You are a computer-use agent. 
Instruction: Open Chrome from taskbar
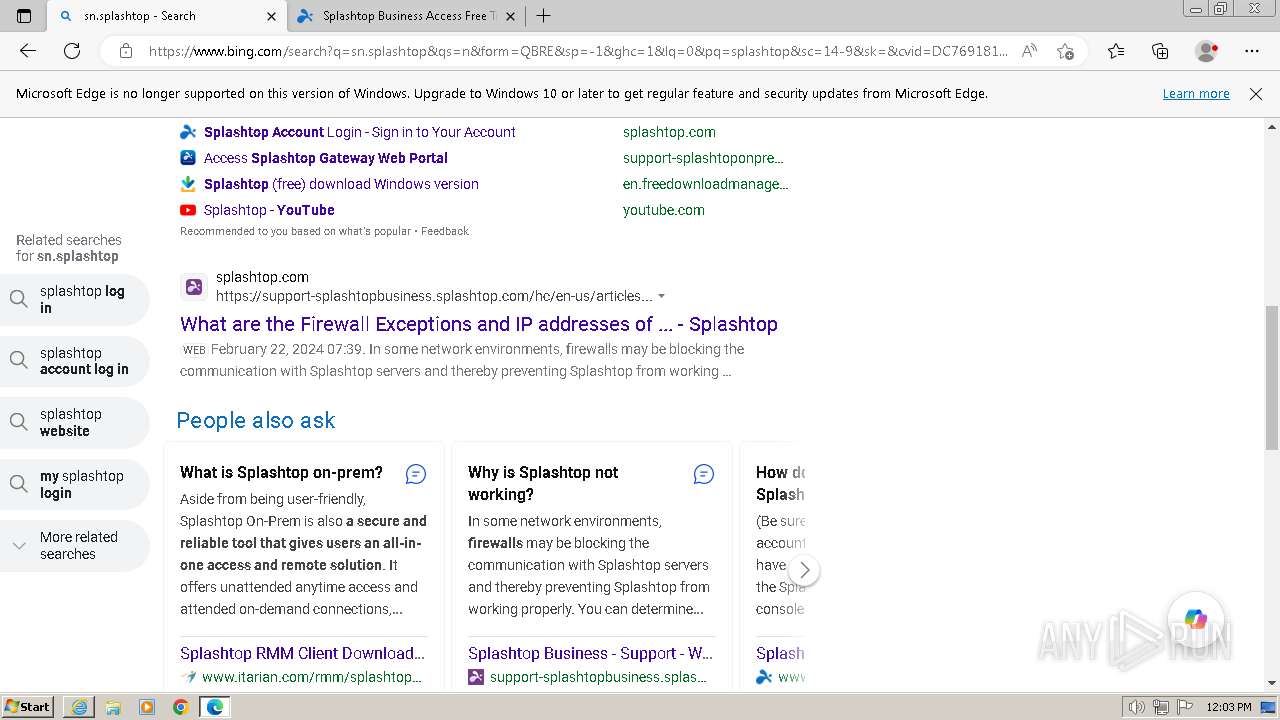181,707
